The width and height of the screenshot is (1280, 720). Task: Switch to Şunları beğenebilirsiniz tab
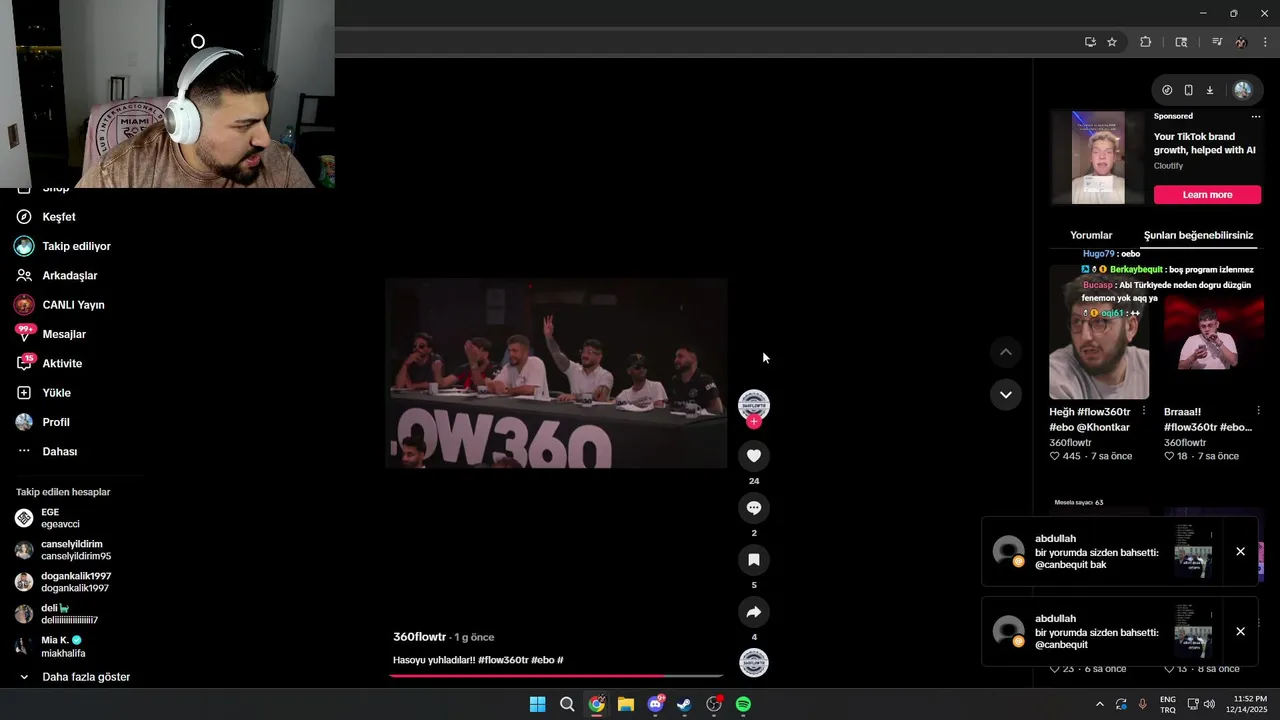pyautogui.click(x=1198, y=236)
